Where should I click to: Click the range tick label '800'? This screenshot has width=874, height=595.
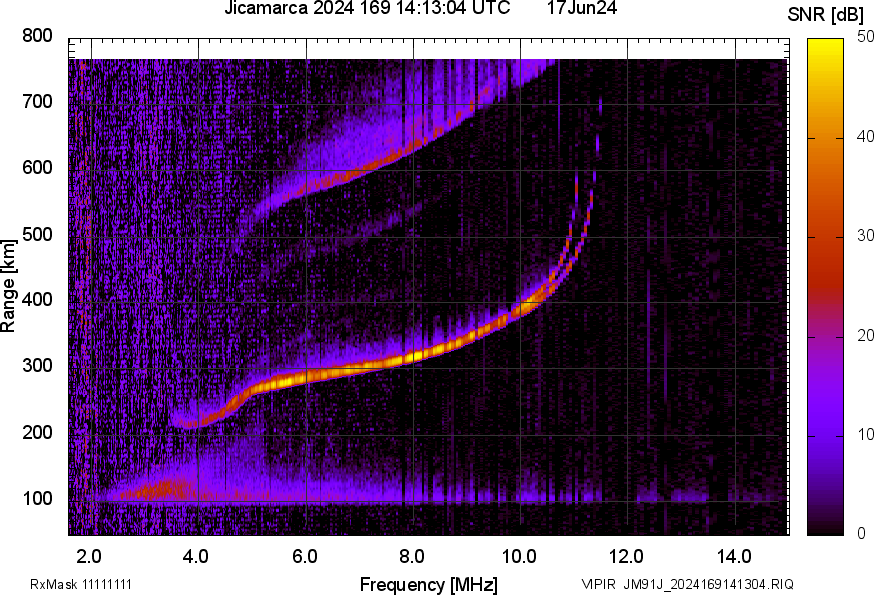(37, 36)
